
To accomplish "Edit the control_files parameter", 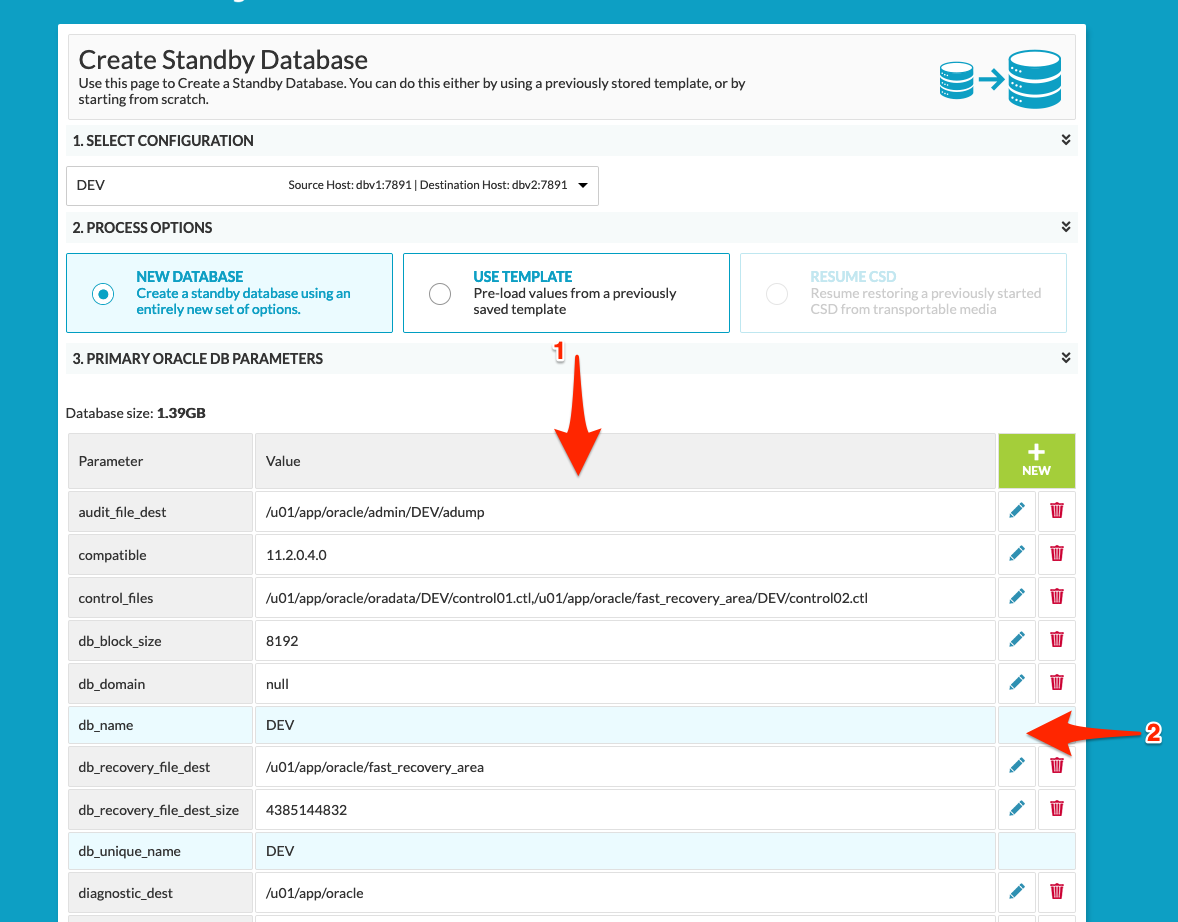I will pos(1016,596).
